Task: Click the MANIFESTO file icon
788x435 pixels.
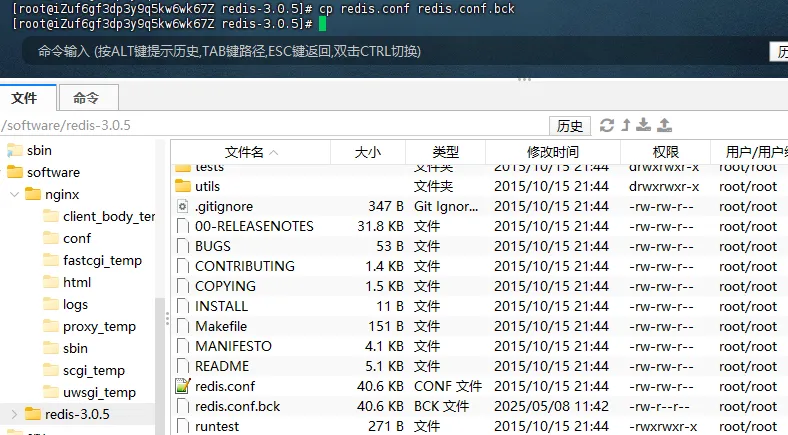Action: point(183,346)
